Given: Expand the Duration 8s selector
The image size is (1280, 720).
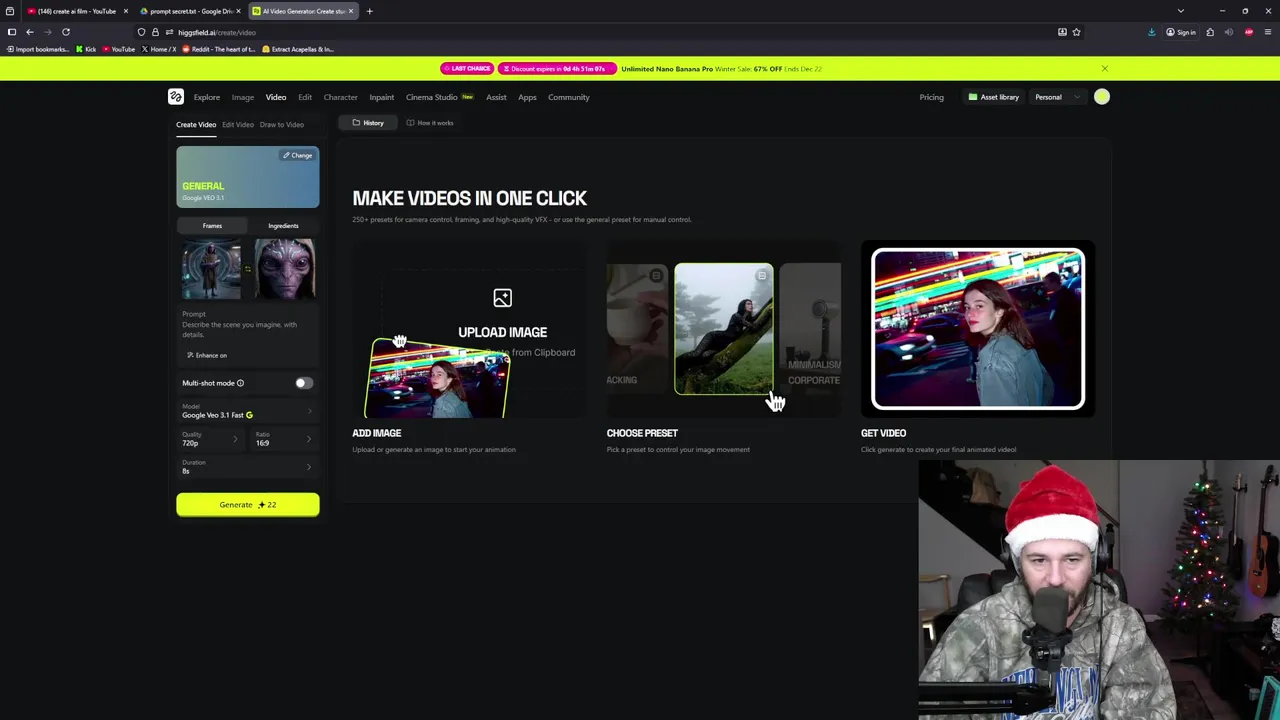Looking at the screenshot, I should pyautogui.click(x=247, y=467).
